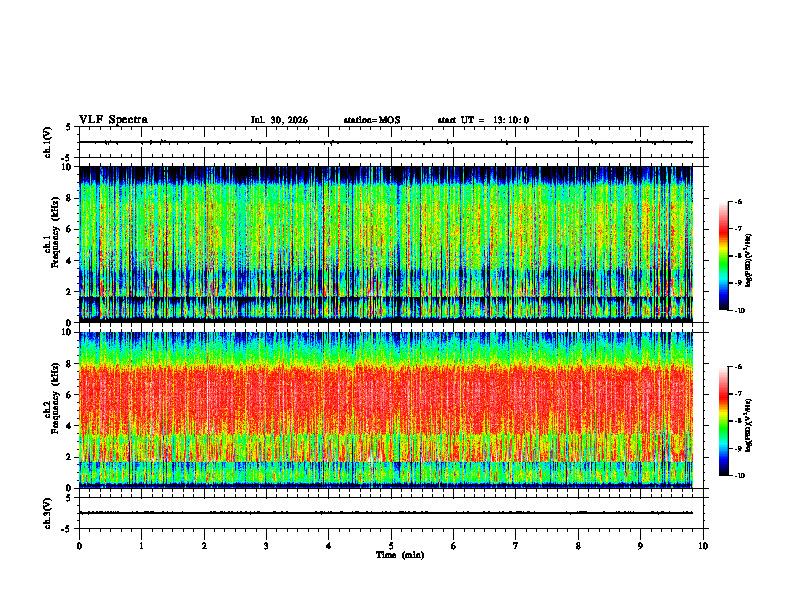The width and height of the screenshot is (792, 612).
Task: Click the 10 minute tick on time axis
Action: click(703, 546)
